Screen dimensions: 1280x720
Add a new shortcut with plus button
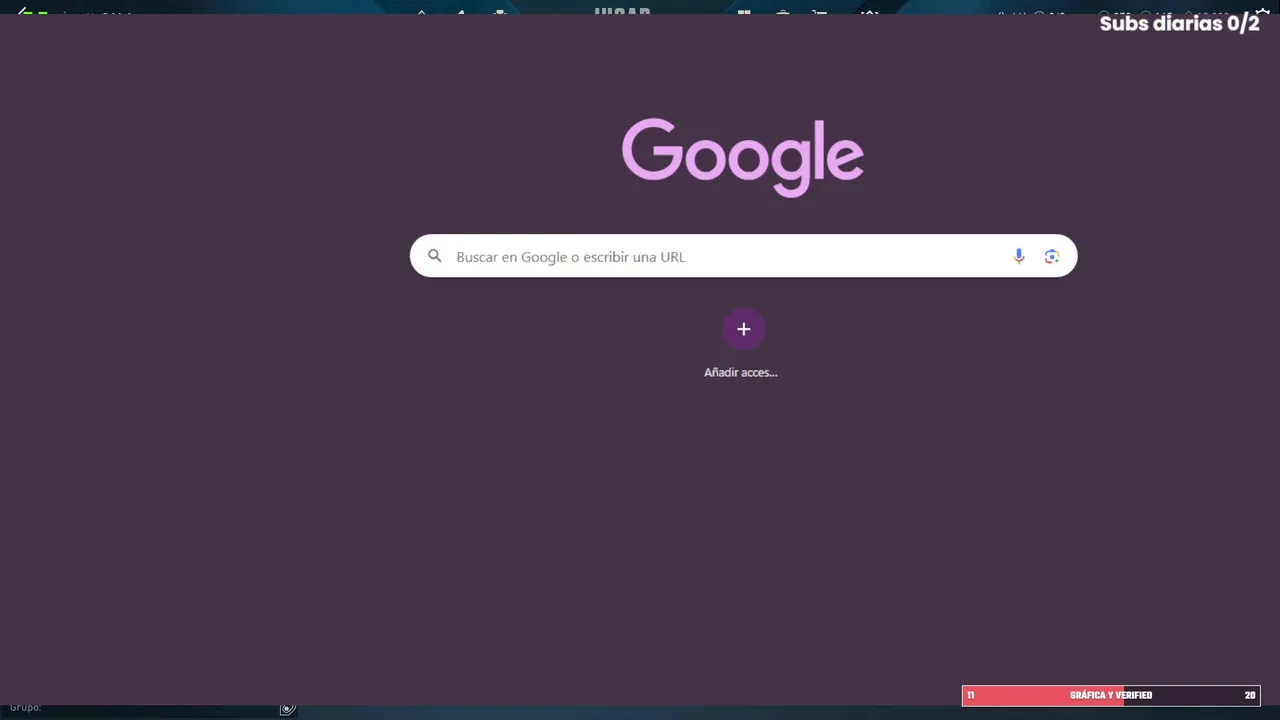click(743, 329)
